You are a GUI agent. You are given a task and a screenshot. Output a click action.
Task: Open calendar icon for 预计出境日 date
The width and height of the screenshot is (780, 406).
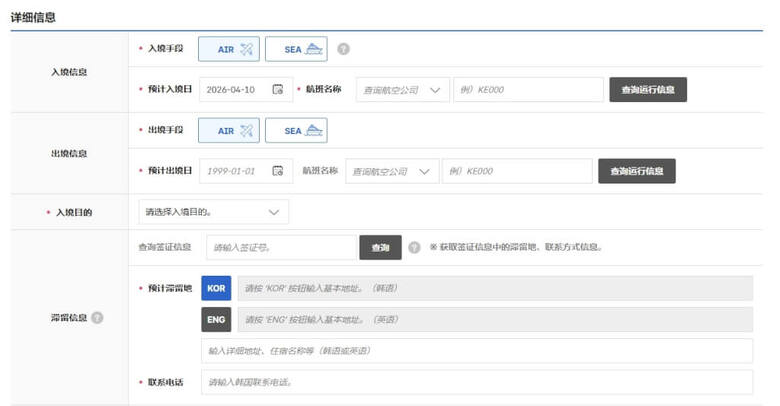[278, 171]
